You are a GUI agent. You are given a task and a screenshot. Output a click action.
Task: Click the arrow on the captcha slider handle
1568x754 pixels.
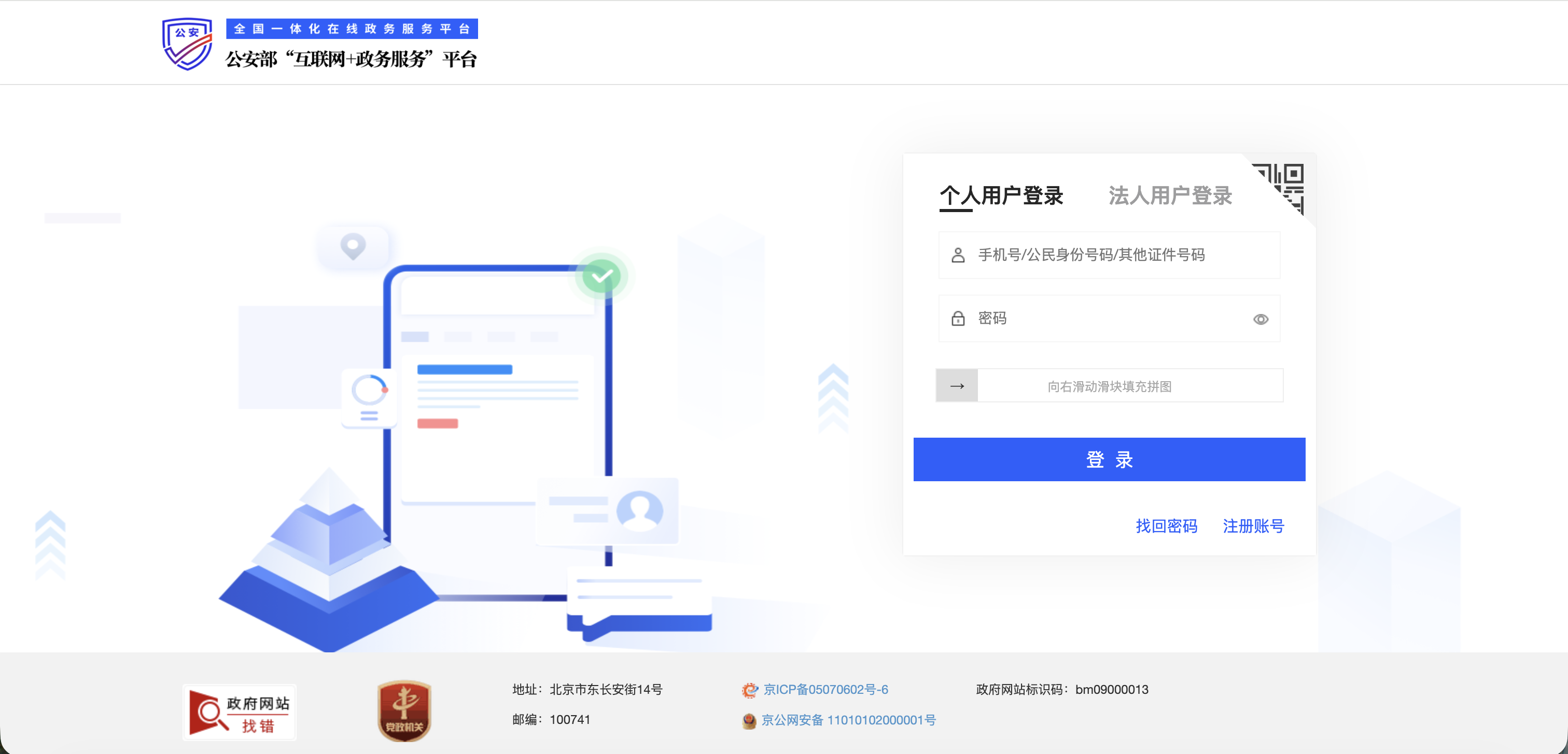(957, 385)
